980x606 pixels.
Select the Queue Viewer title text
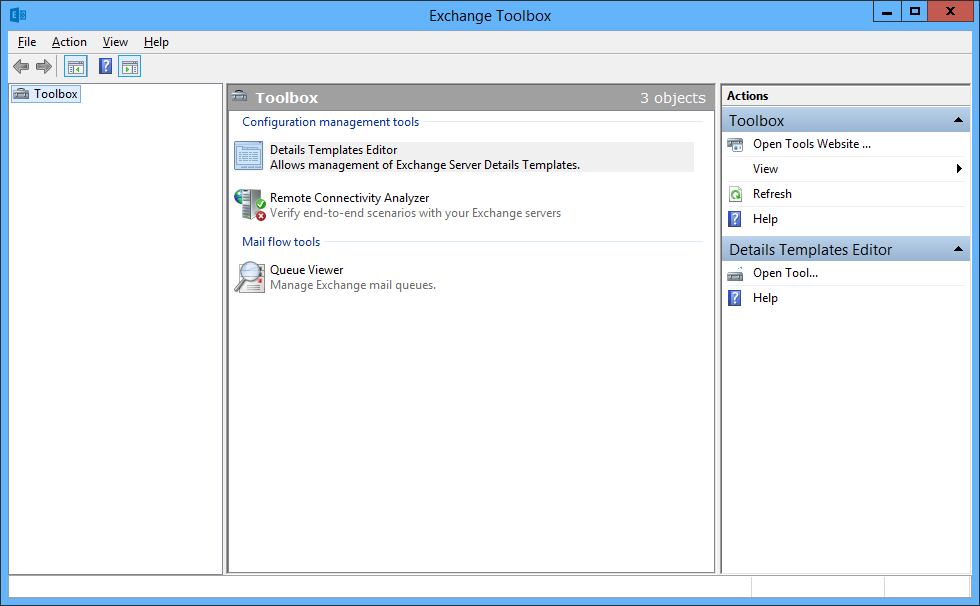[x=306, y=270]
